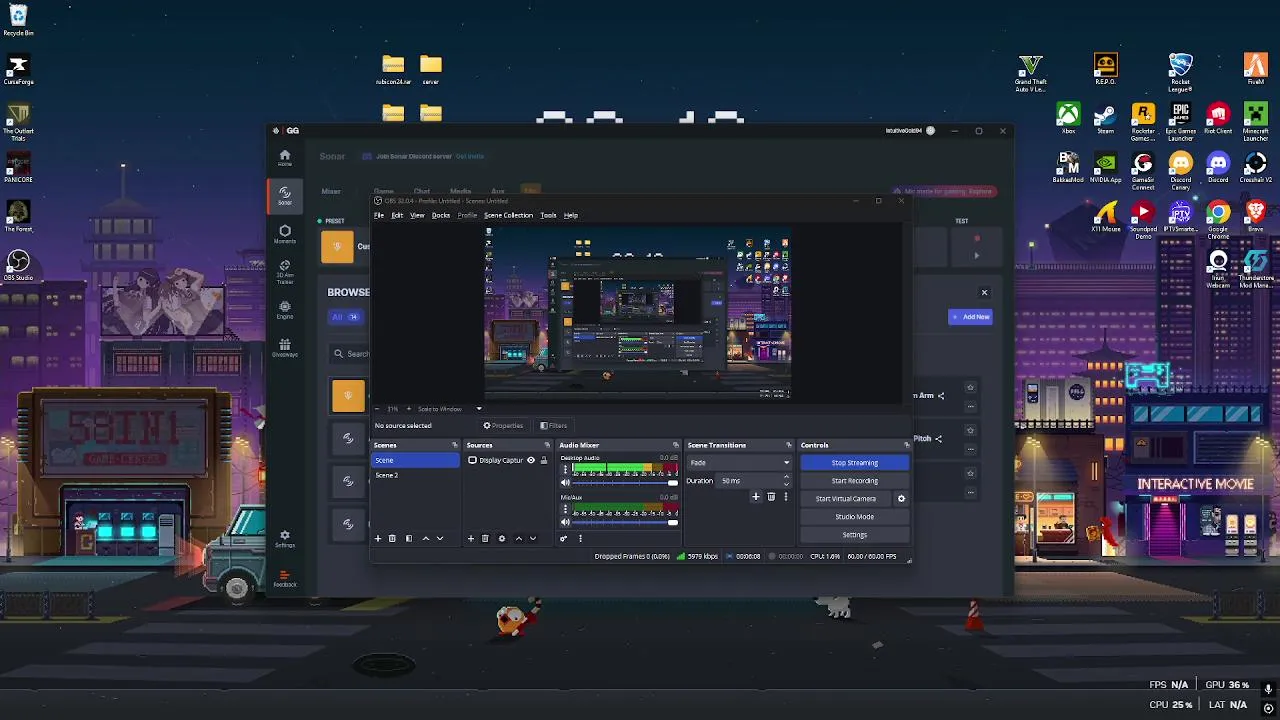Go to Home in GG sidebar
This screenshot has height=720, width=1280.
[x=285, y=157]
